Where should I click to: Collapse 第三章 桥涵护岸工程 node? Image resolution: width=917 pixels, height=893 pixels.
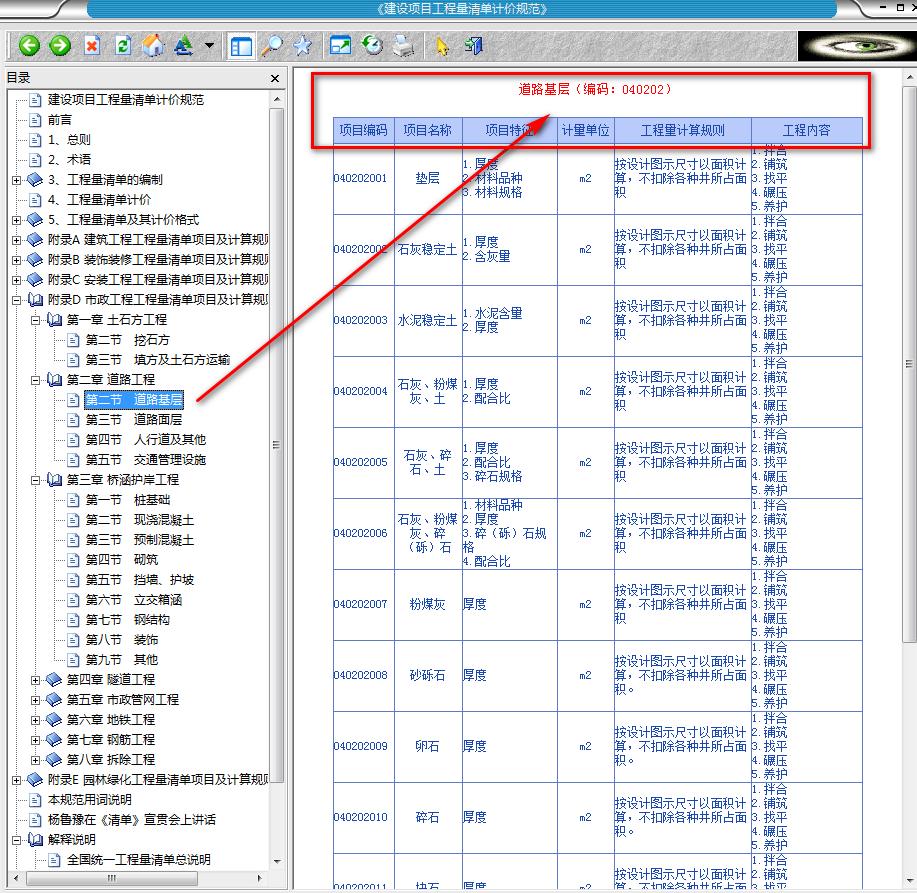(x=35, y=480)
